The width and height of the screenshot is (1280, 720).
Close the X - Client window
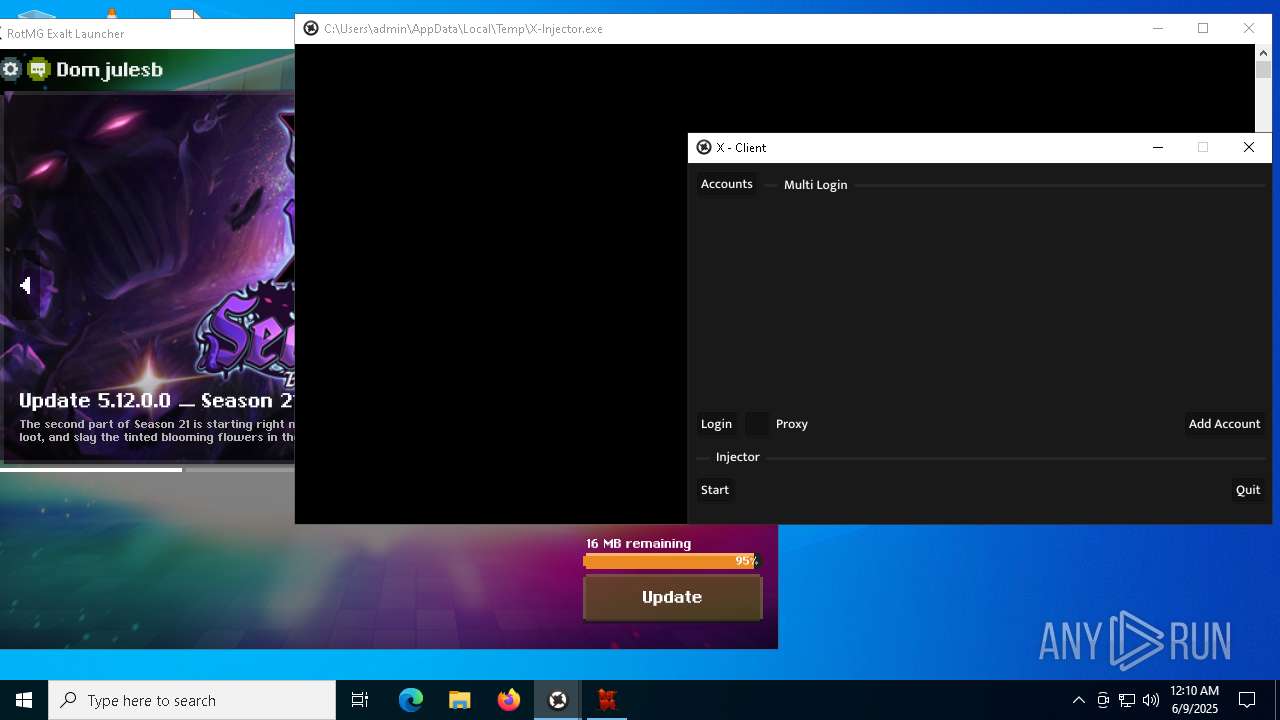click(1249, 147)
